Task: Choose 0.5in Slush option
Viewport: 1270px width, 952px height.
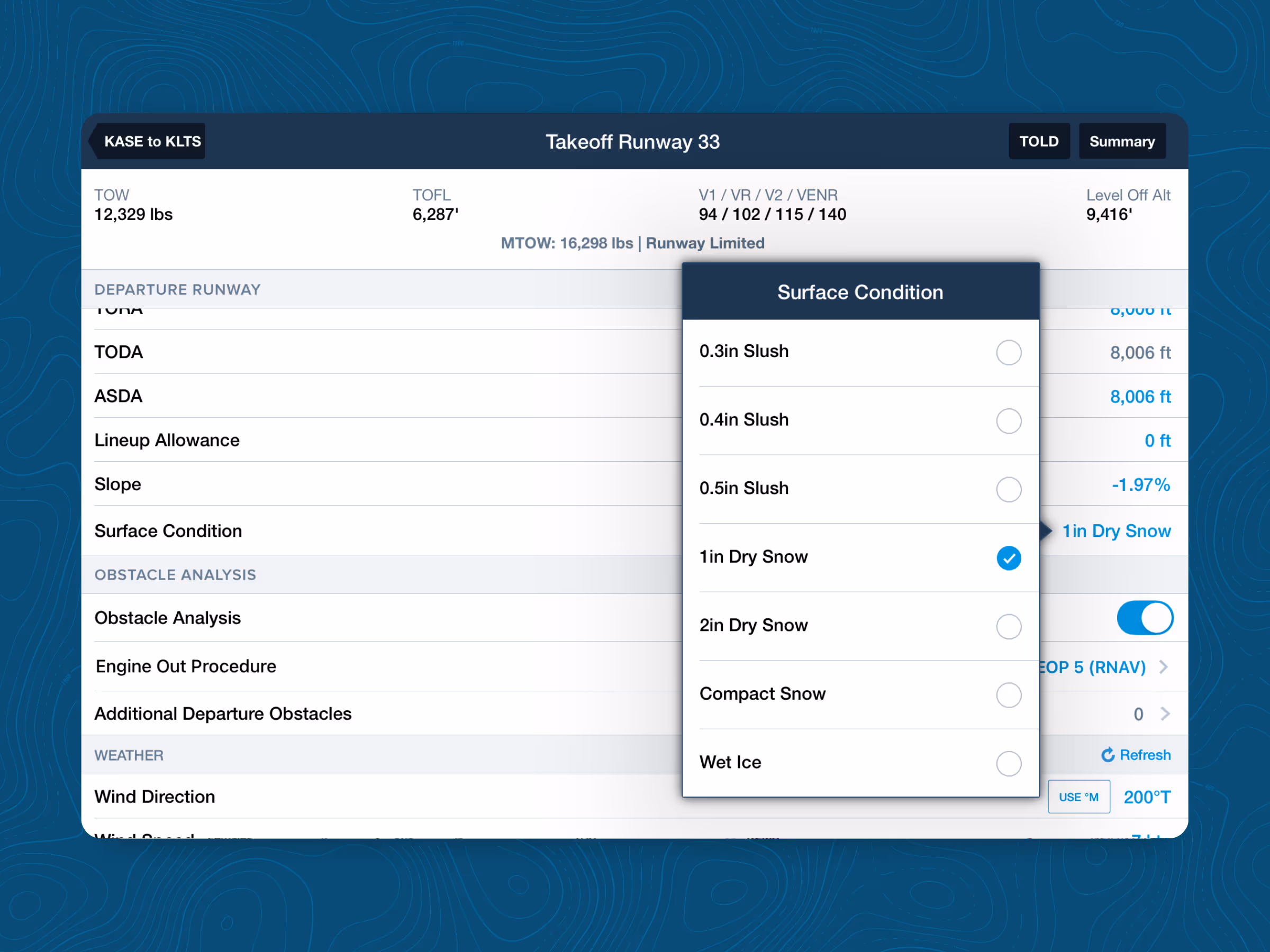Action: 1008,489
